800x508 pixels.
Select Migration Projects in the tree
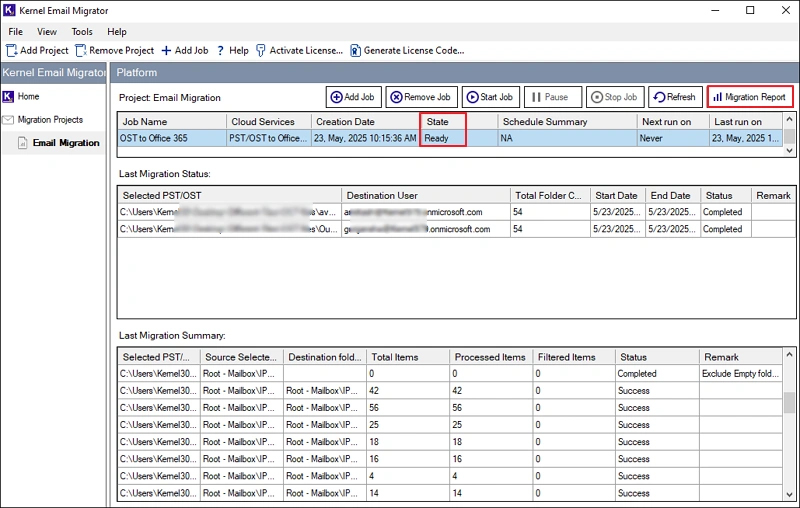(x=50, y=120)
